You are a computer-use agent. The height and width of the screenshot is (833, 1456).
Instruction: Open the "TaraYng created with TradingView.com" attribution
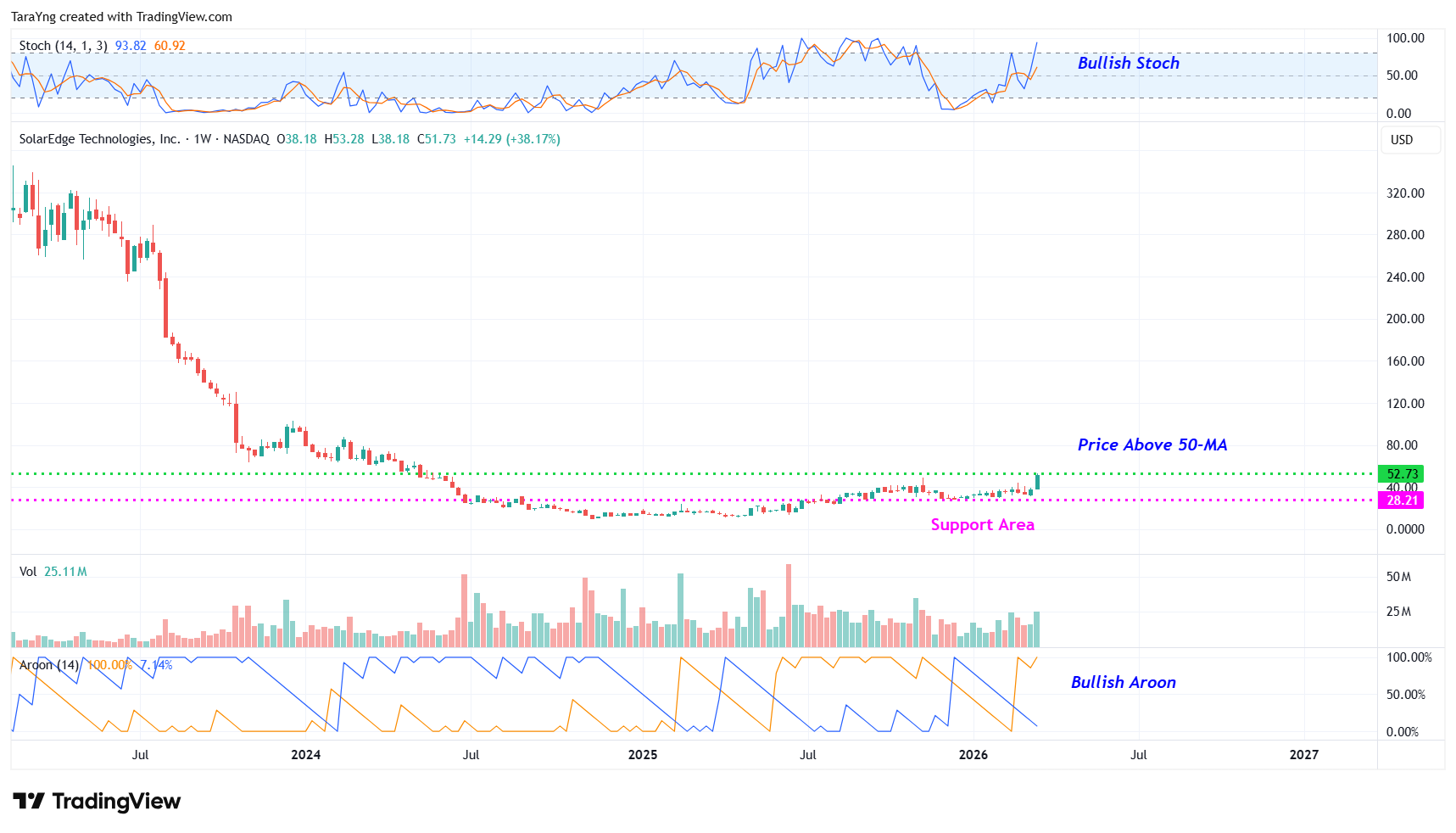[121, 17]
